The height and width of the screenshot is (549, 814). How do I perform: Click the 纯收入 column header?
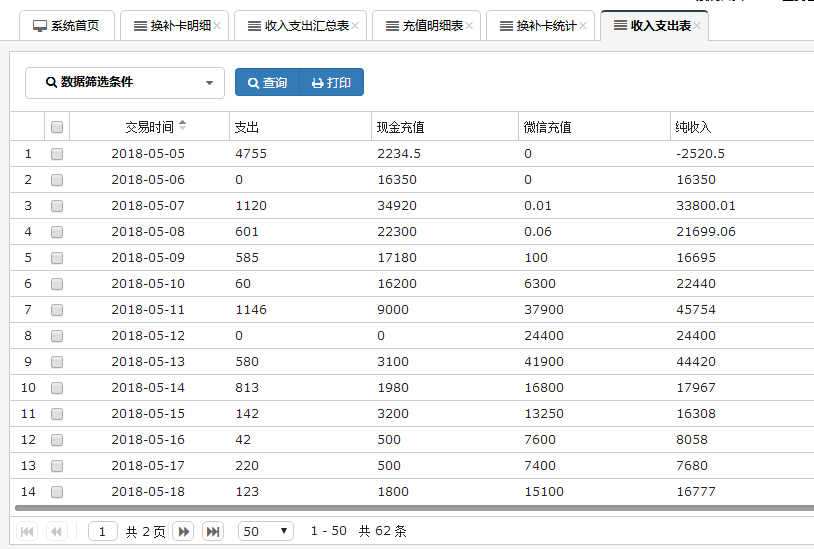(693, 127)
